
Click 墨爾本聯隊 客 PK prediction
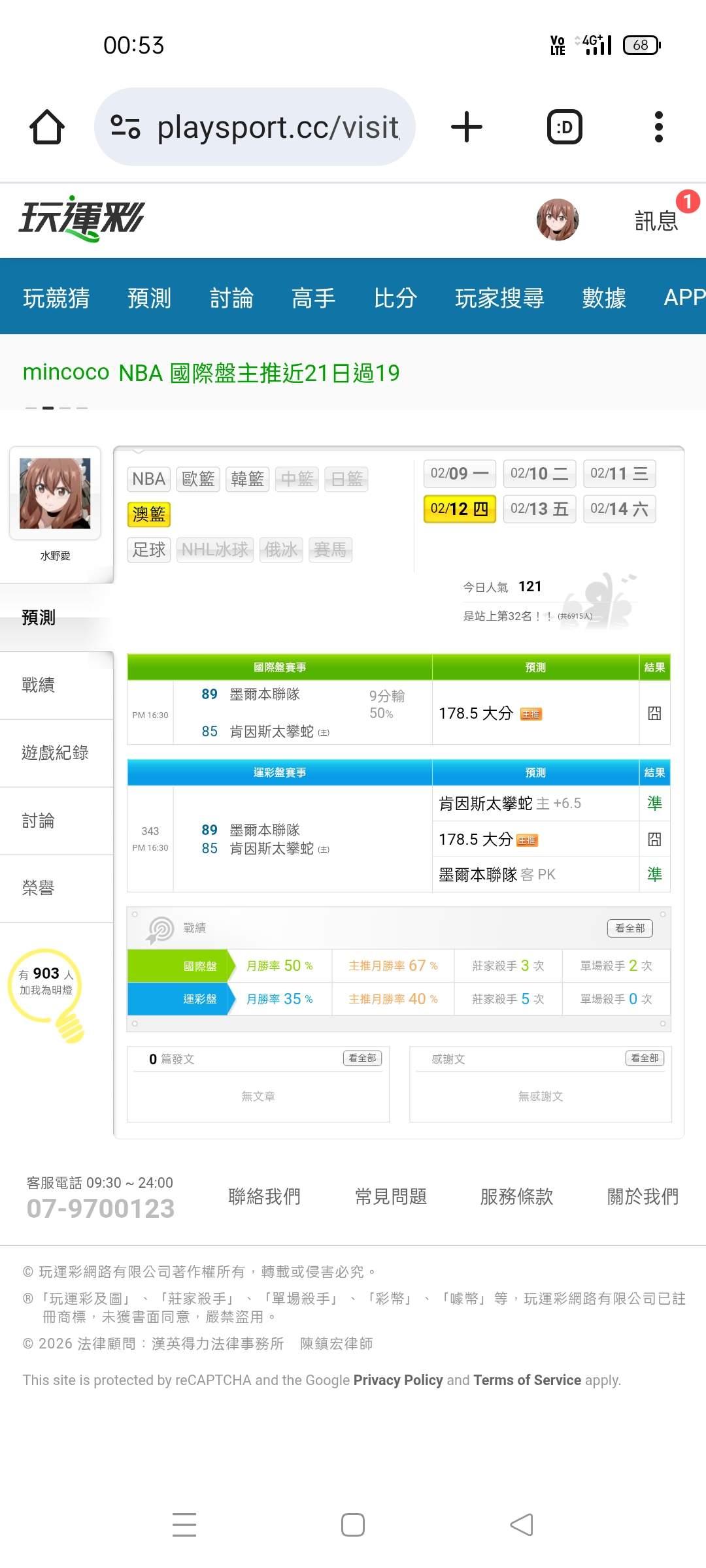pos(497,874)
